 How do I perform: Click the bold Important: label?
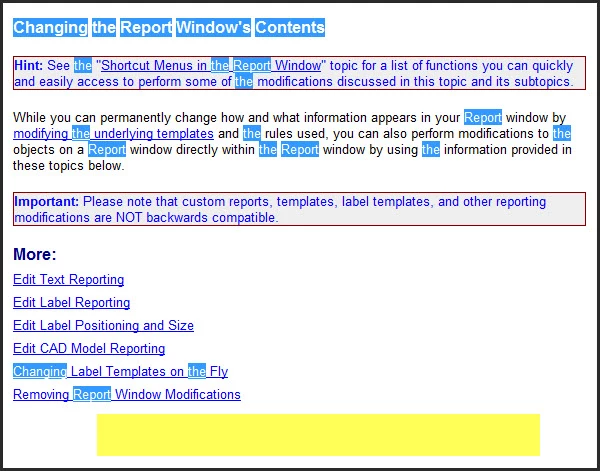(x=47, y=202)
